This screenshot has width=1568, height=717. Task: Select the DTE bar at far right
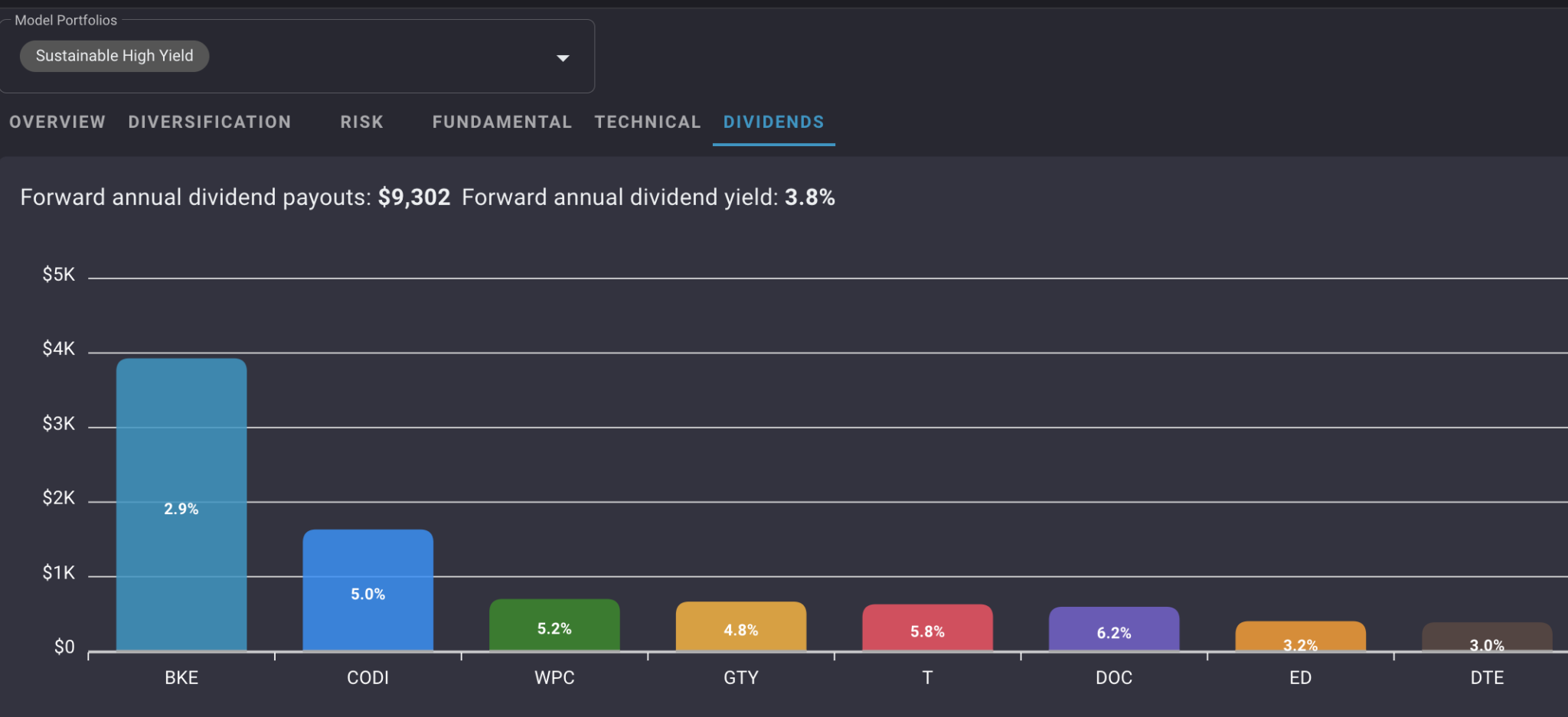[1486, 640]
